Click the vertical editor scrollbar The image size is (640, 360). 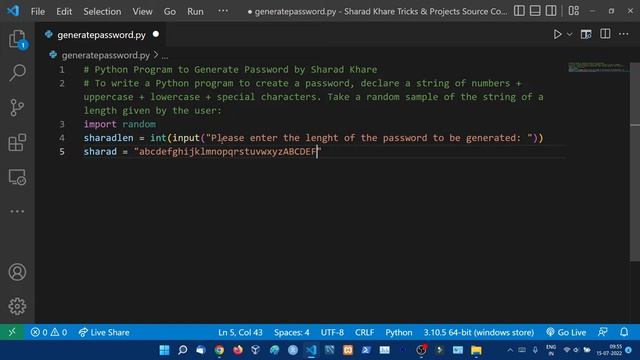tap(635, 162)
